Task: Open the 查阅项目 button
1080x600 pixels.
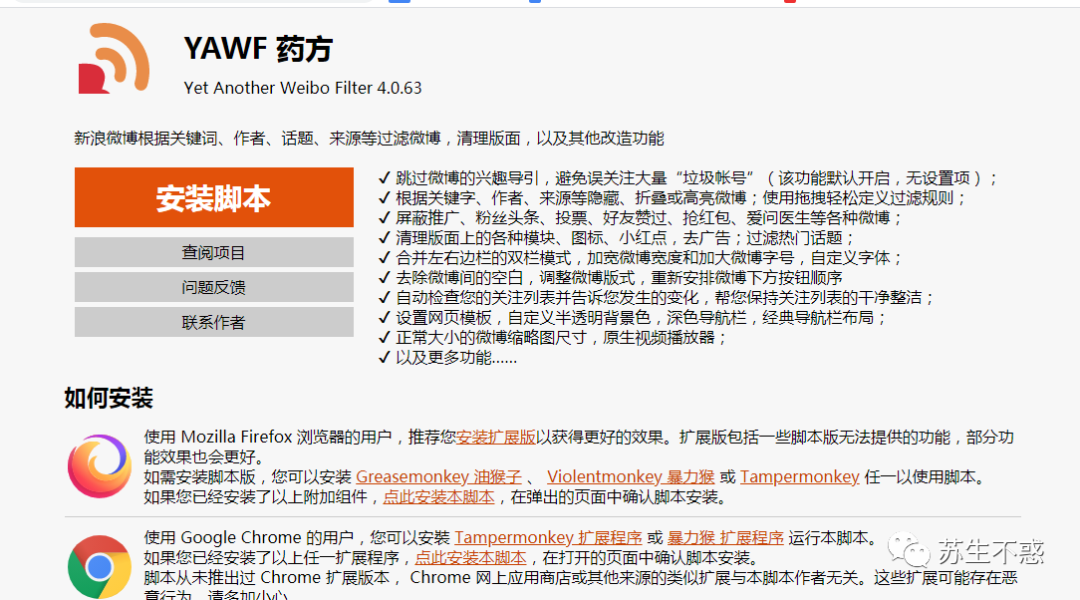Action: tap(214, 253)
